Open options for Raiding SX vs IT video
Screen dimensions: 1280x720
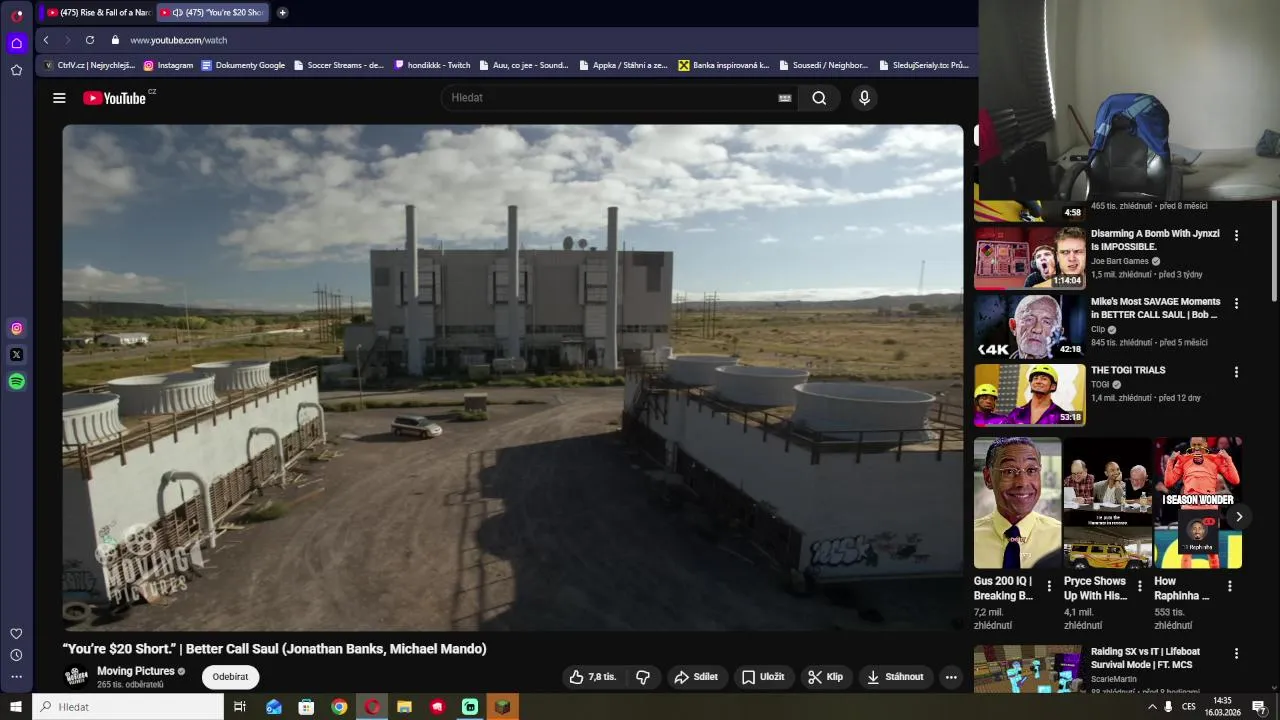(1236, 654)
